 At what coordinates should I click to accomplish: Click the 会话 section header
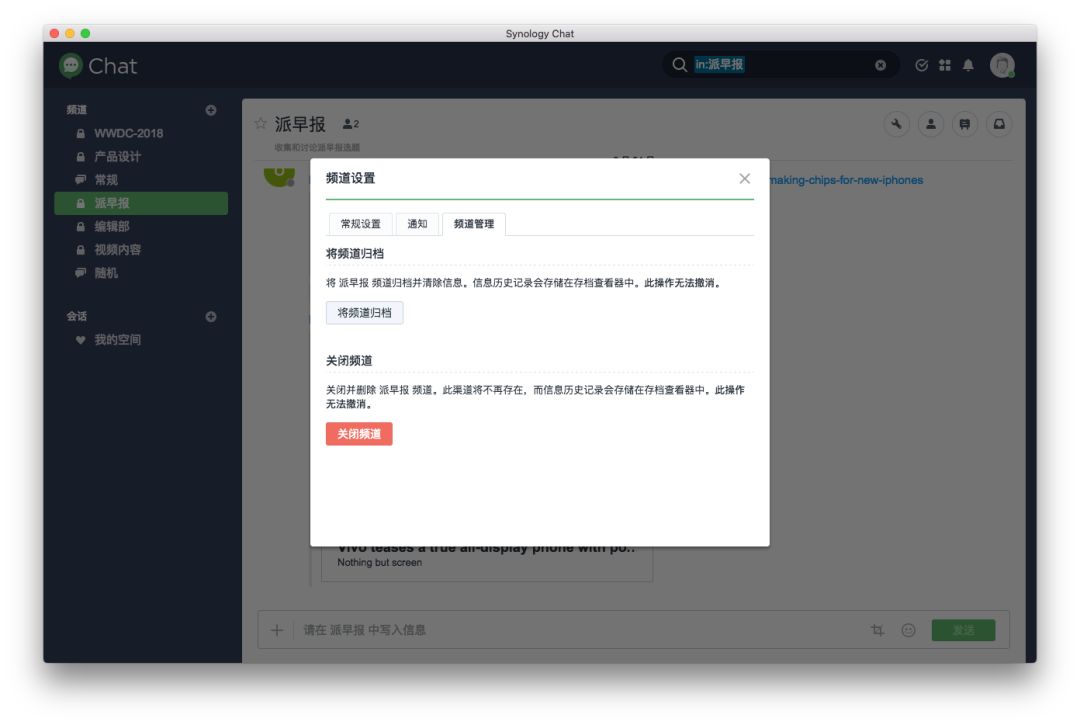tap(76, 317)
